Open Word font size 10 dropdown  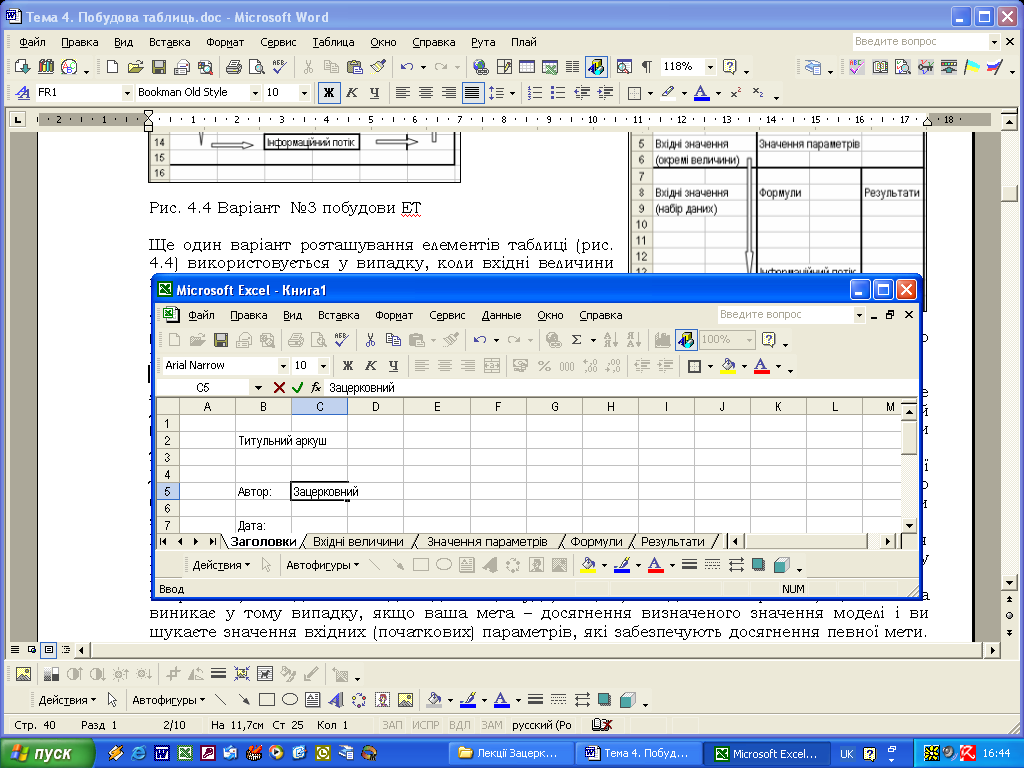[x=304, y=93]
